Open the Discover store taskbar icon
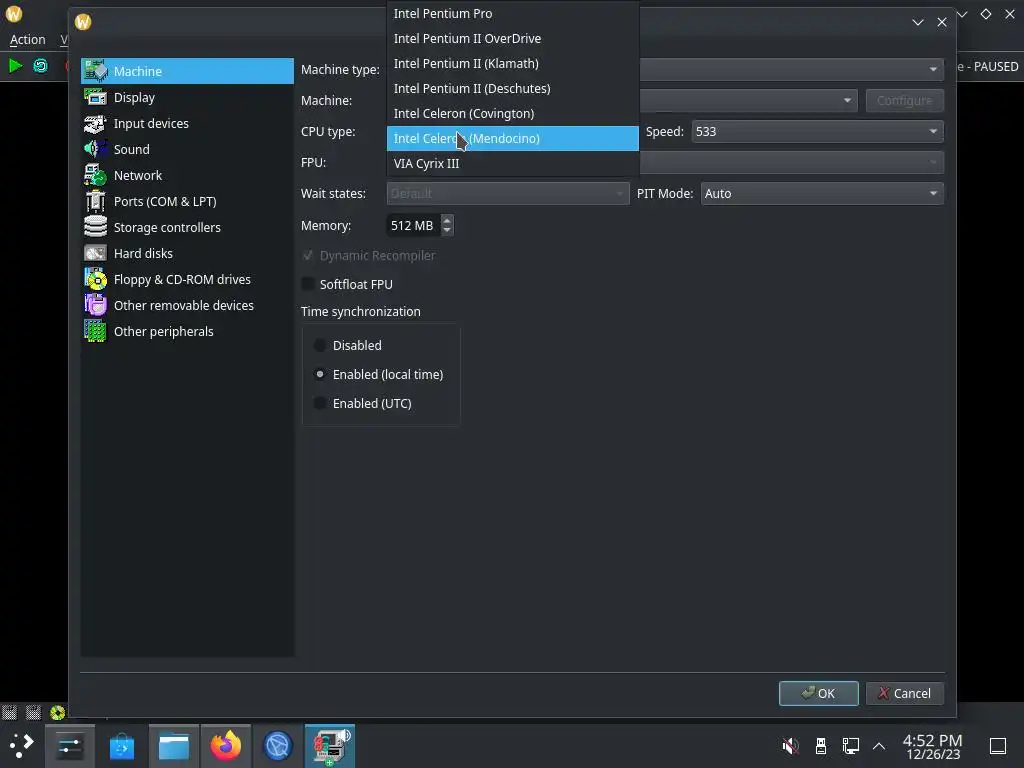Image resolution: width=1024 pixels, height=768 pixels. point(121,746)
